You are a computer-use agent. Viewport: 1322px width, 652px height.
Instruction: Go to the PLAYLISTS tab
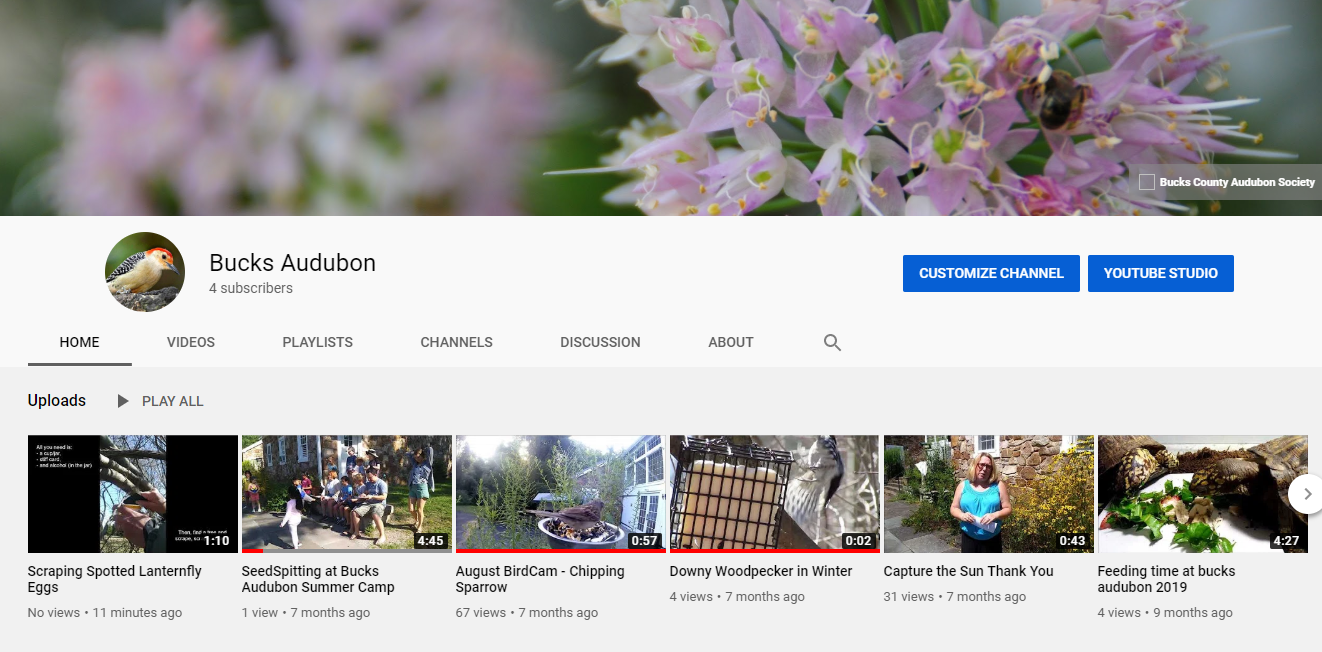[x=318, y=342]
